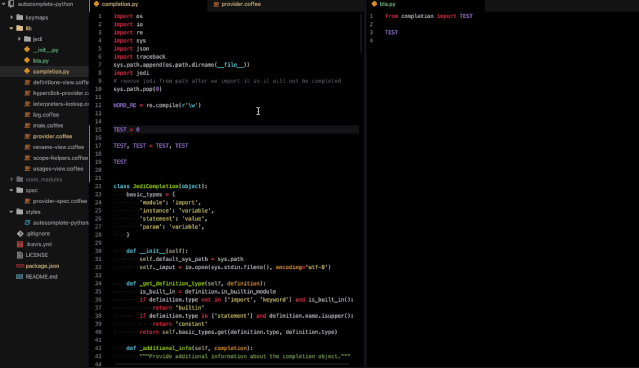Collapse the spec folder
639x368 pixels.
(x=11, y=190)
